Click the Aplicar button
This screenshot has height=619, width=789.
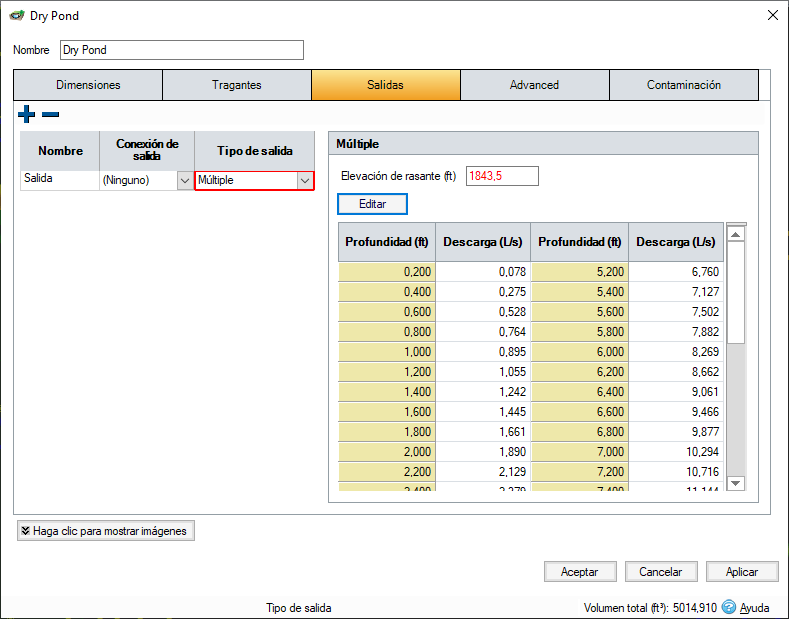point(742,572)
